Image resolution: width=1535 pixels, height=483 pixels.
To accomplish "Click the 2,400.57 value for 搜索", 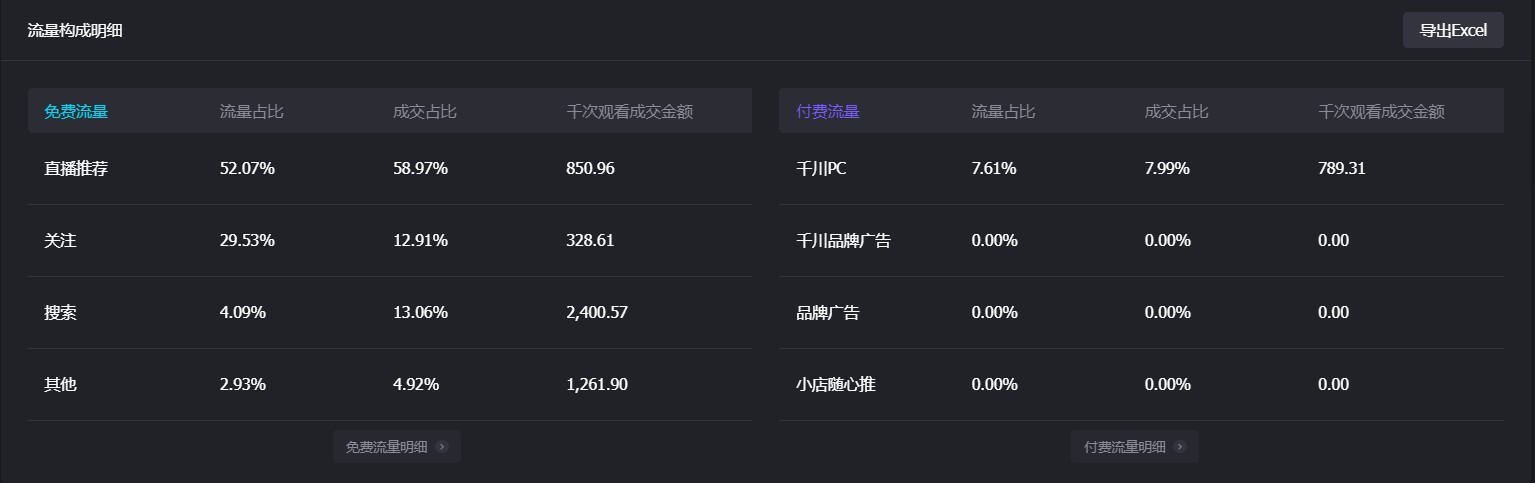I will (597, 312).
